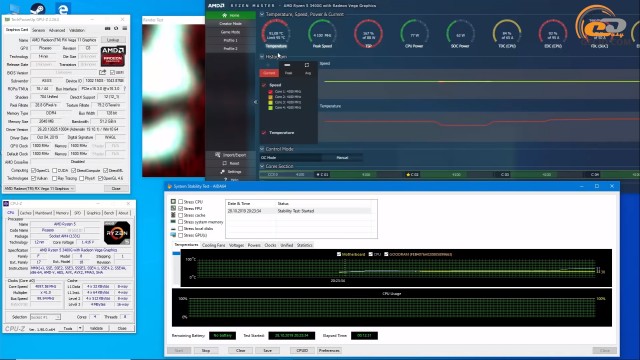Click Temperature gauge in Ryzen Master

276,34
